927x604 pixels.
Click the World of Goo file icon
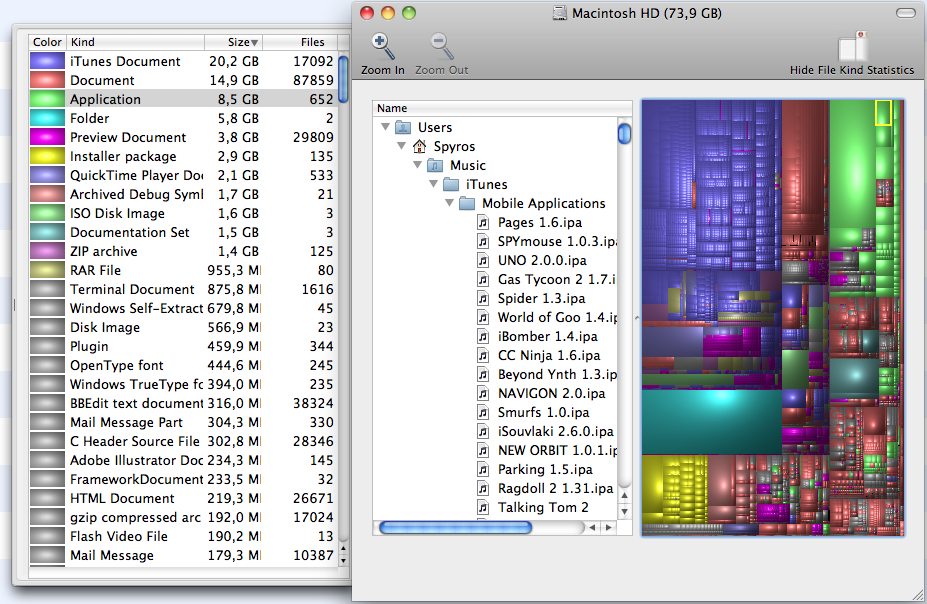click(483, 317)
